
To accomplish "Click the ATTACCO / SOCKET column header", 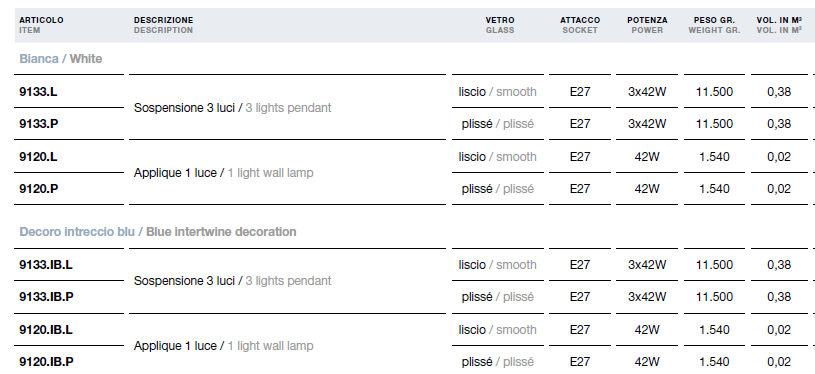I will [580, 25].
